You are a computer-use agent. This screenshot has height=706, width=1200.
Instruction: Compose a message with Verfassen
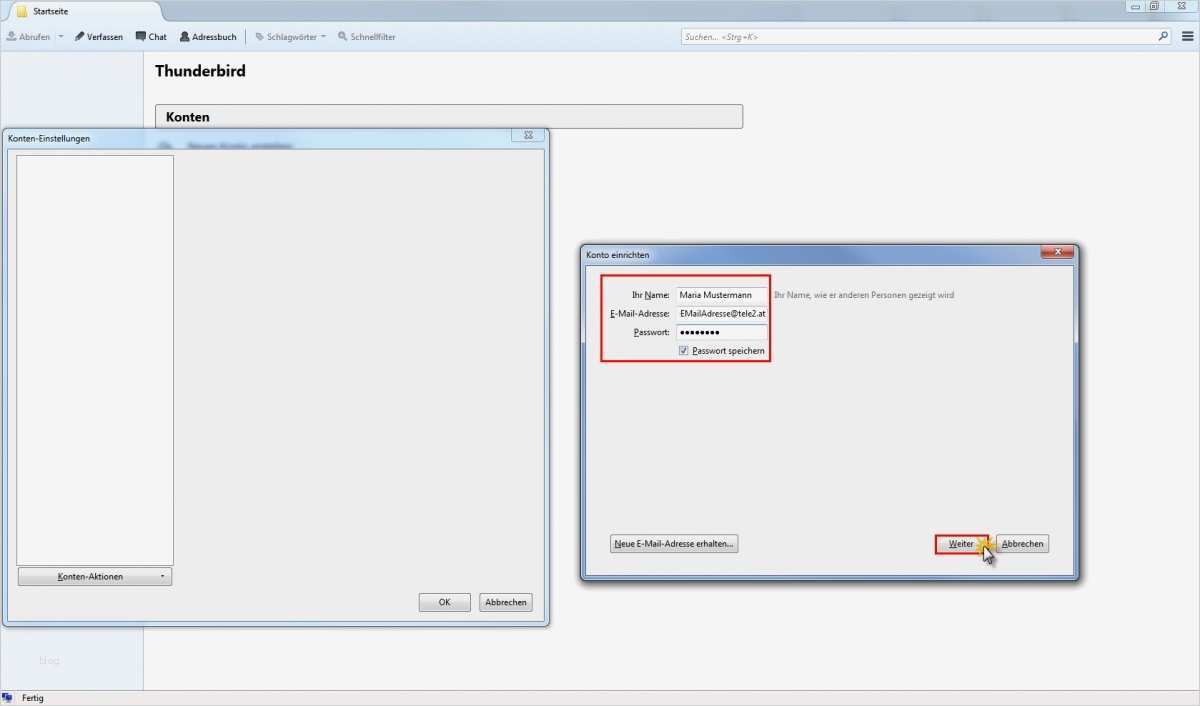(98, 37)
